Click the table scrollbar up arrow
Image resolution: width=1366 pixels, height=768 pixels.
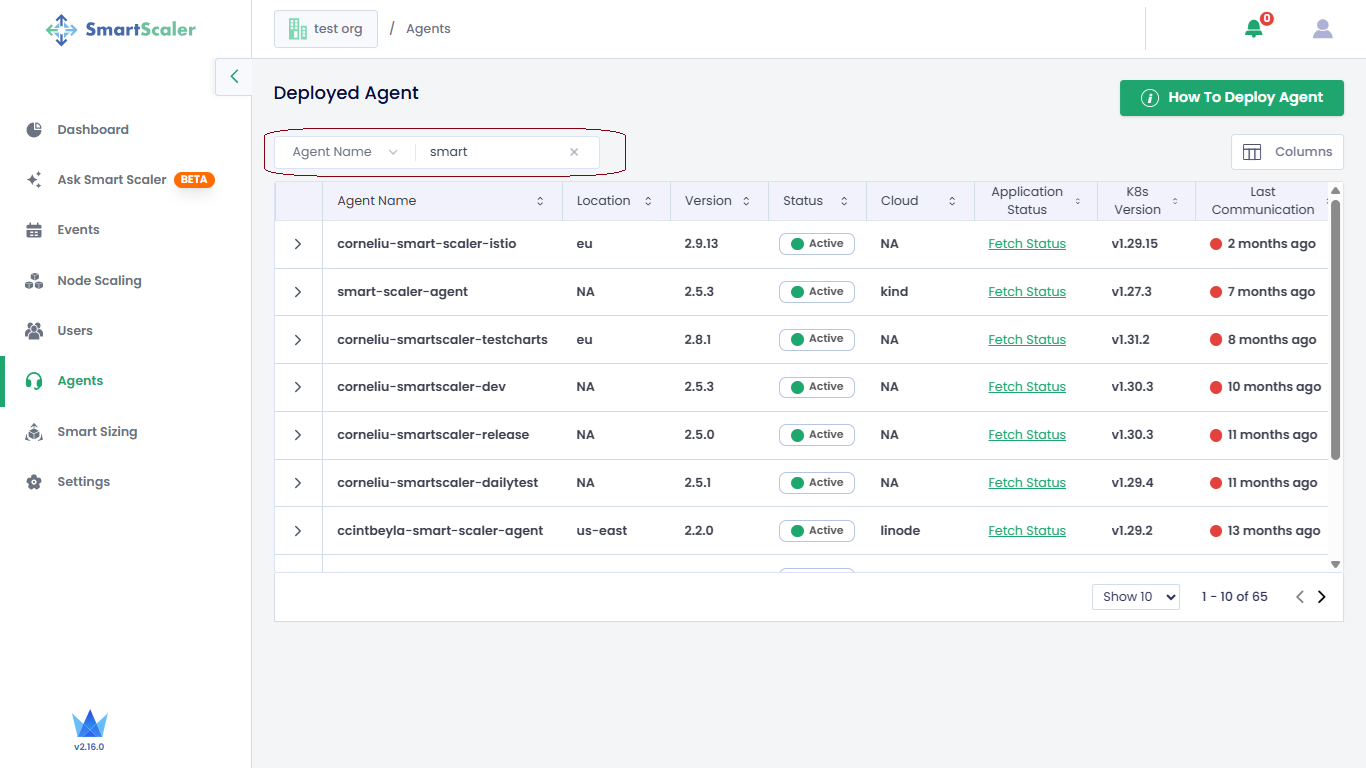point(1335,189)
